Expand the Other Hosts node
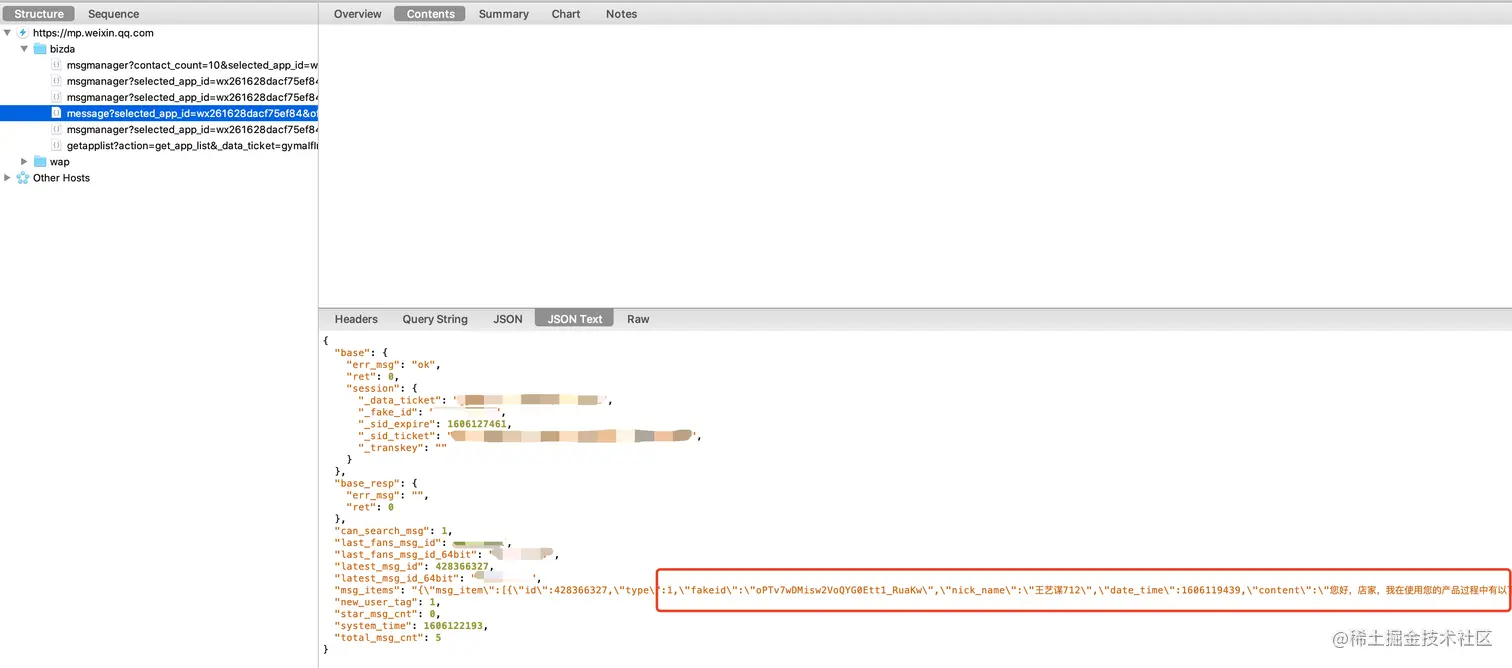Image resolution: width=1512 pixels, height=668 pixels. [8, 178]
